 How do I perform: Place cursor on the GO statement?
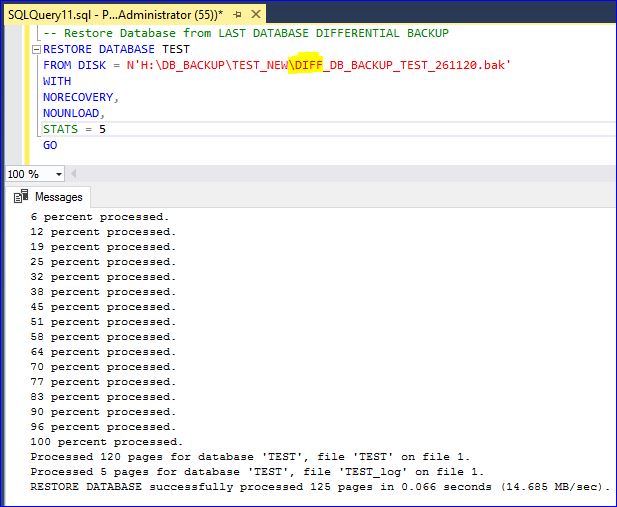tap(50, 145)
